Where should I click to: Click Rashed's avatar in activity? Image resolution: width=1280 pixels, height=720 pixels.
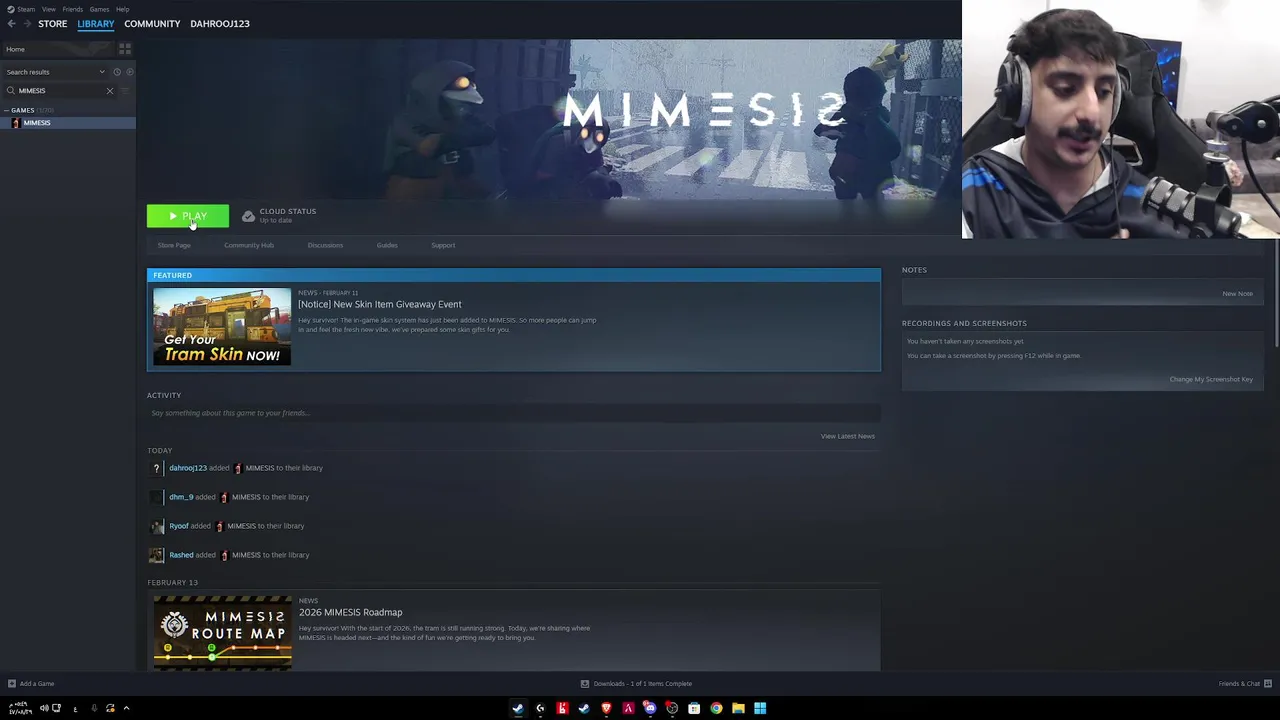pyautogui.click(x=156, y=555)
